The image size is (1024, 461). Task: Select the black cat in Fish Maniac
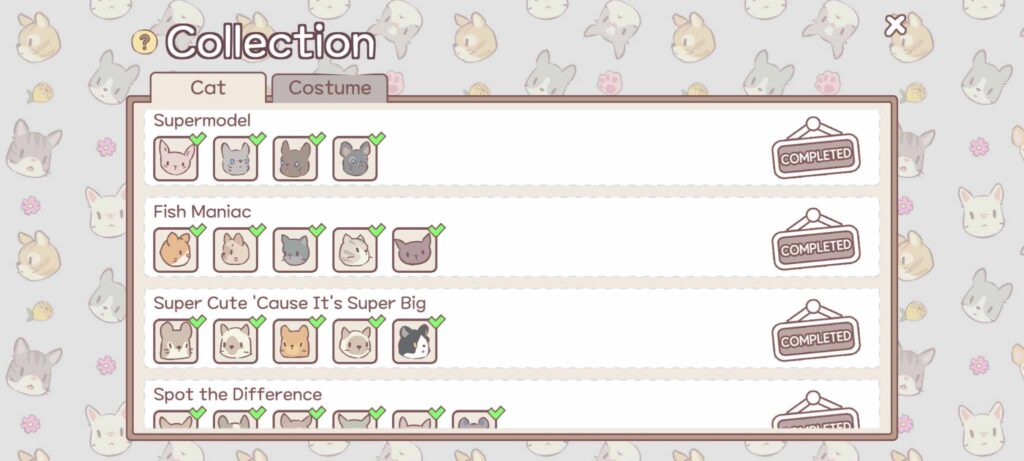click(415, 250)
